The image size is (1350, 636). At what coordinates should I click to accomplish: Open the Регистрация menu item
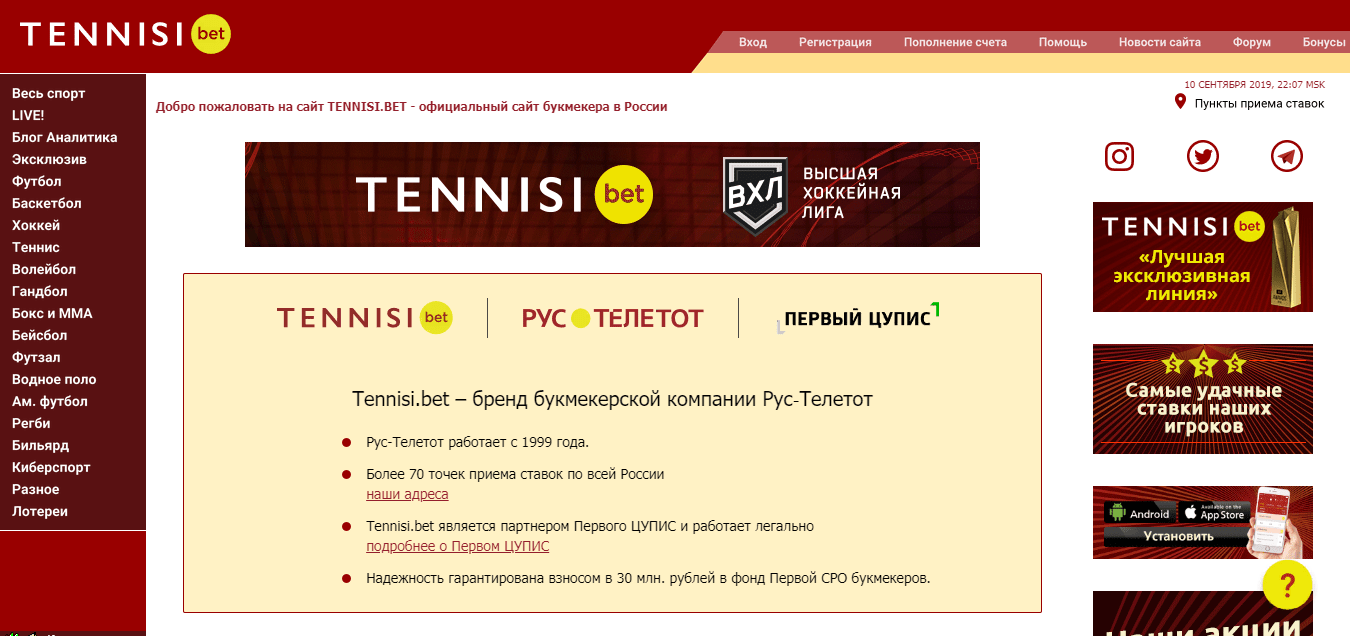pyautogui.click(x=835, y=42)
